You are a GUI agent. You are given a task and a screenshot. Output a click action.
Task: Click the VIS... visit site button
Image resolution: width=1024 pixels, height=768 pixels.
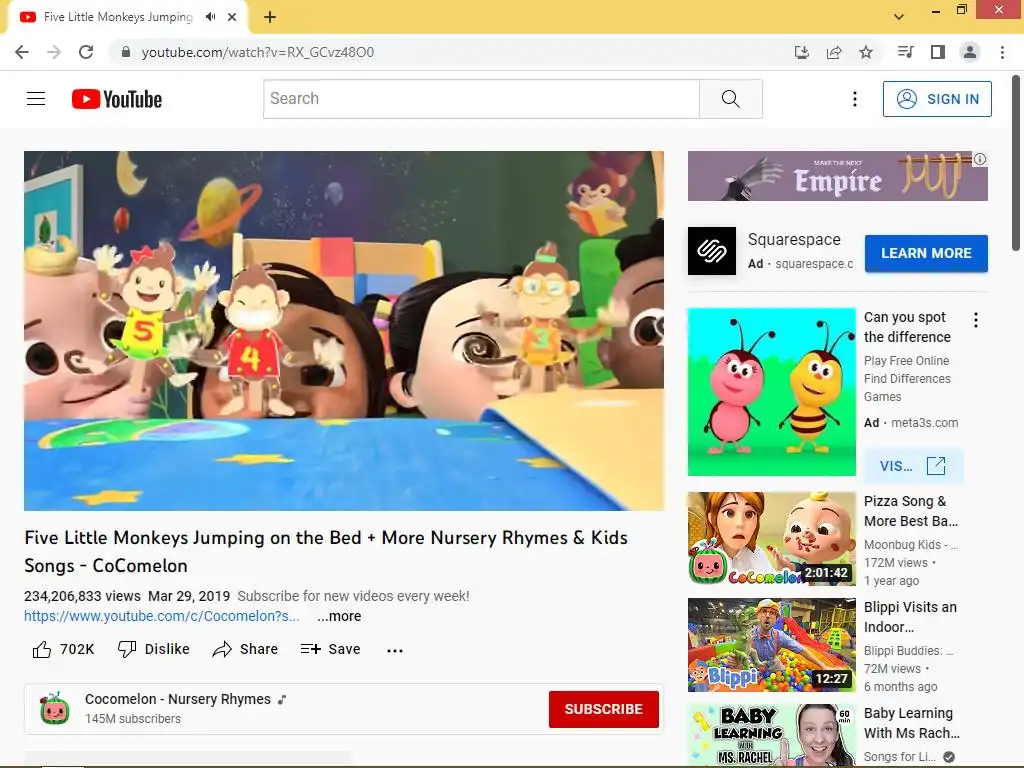[x=912, y=466]
